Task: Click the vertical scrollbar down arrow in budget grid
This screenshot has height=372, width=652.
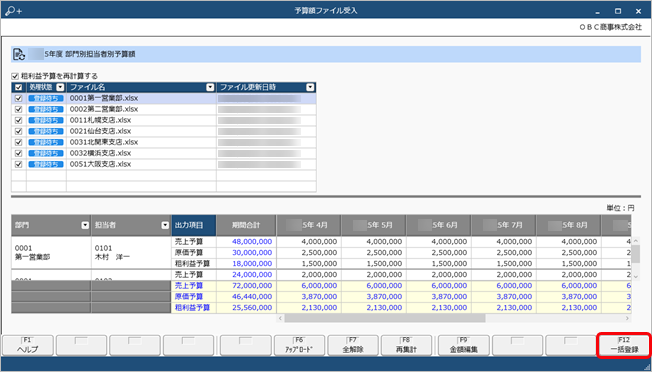Action: click(x=636, y=276)
